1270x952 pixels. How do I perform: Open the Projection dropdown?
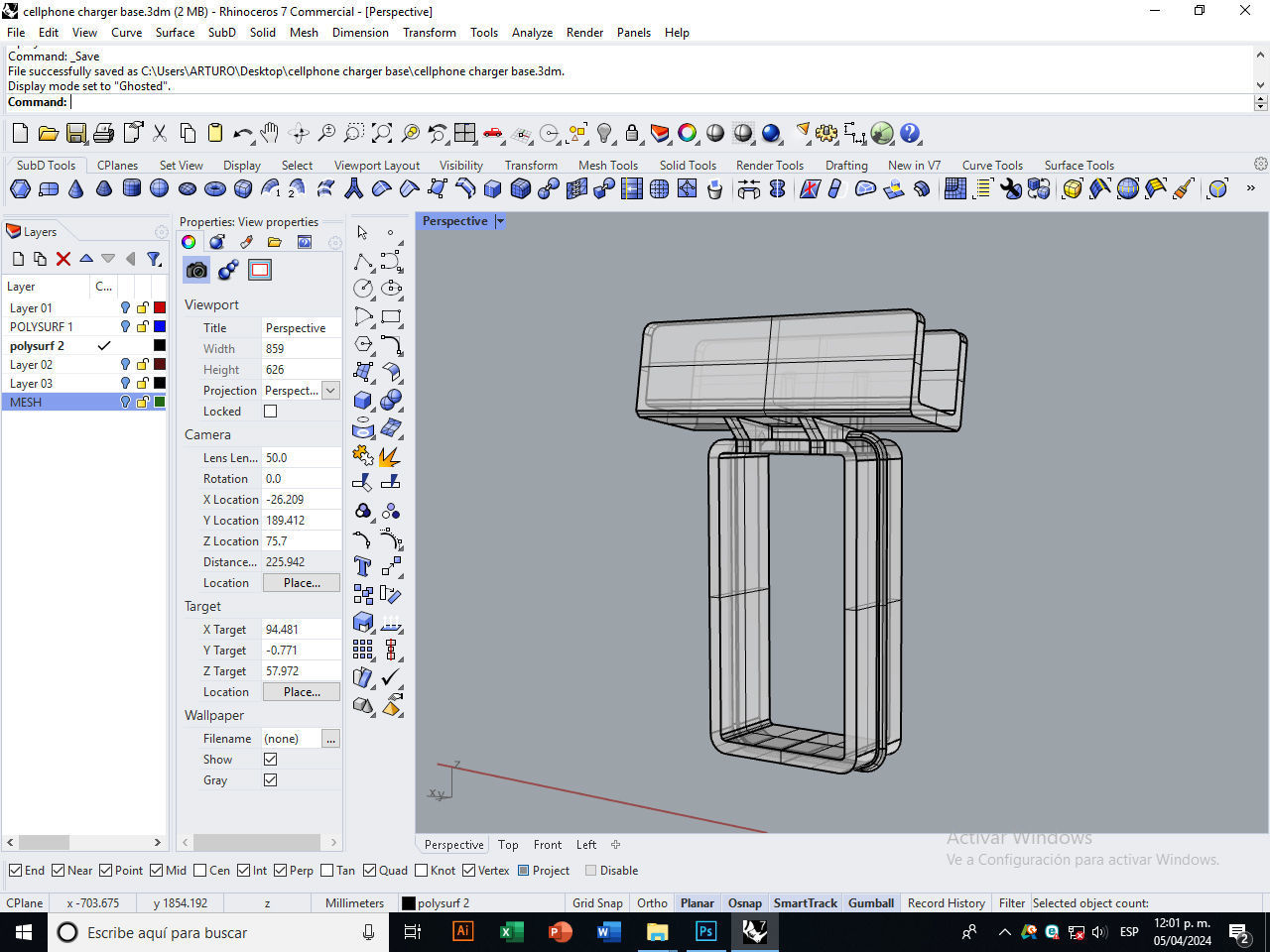(x=330, y=391)
